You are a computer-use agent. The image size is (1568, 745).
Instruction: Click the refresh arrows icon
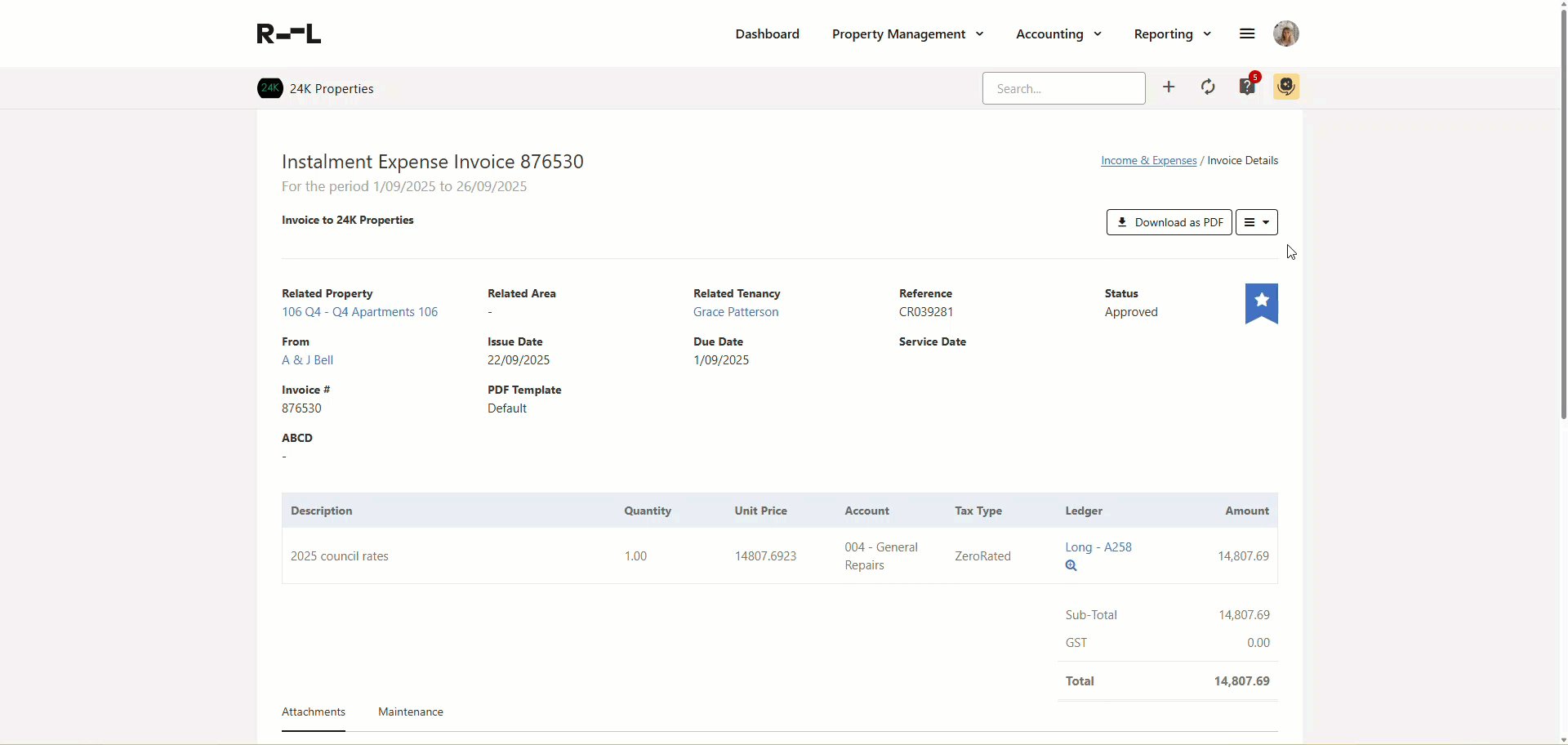(1208, 87)
